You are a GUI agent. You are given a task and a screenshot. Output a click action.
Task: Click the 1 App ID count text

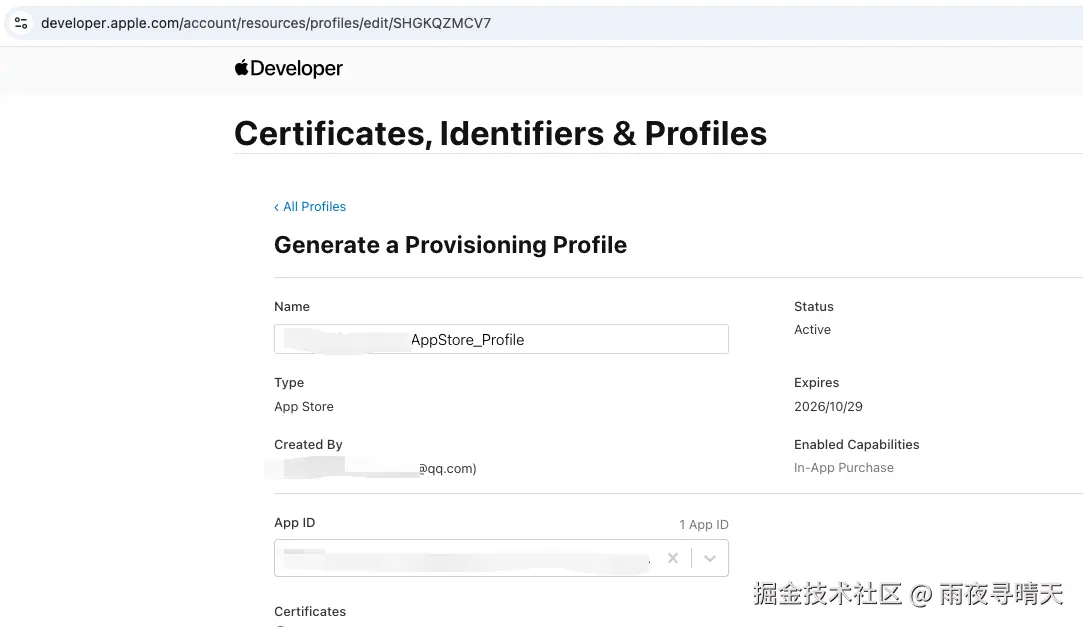(703, 525)
